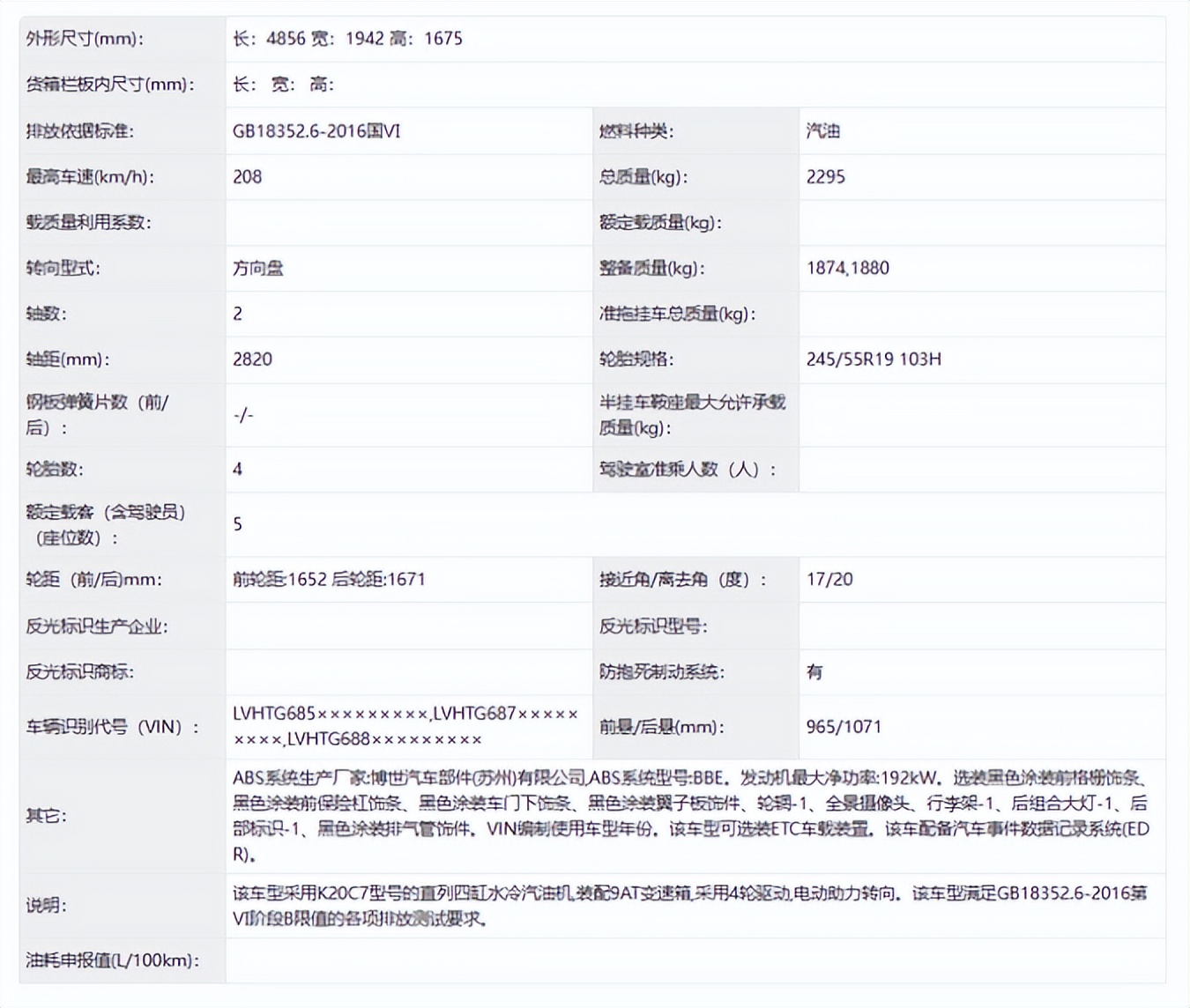Click the ABS value 有 cell
Screen dimensions: 1190x1008
(x=813, y=671)
